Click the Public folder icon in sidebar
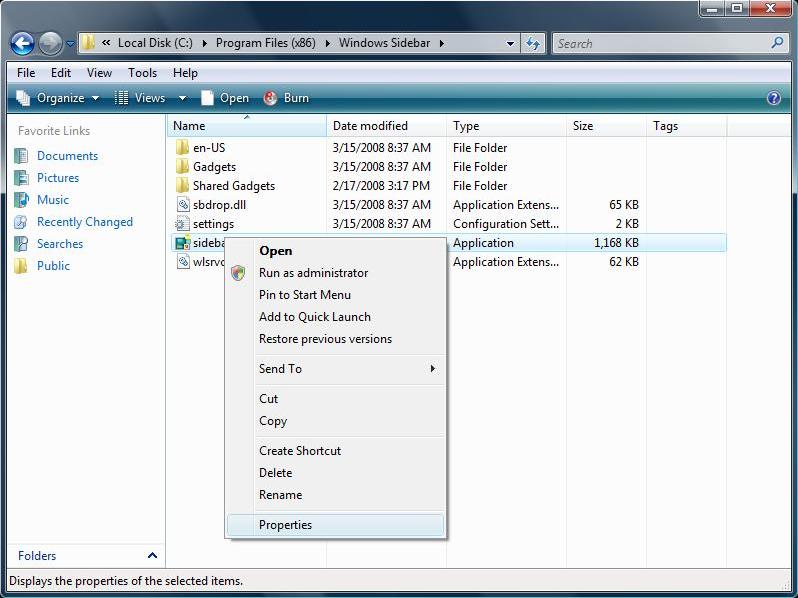The width and height of the screenshot is (798, 598). (x=21, y=266)
